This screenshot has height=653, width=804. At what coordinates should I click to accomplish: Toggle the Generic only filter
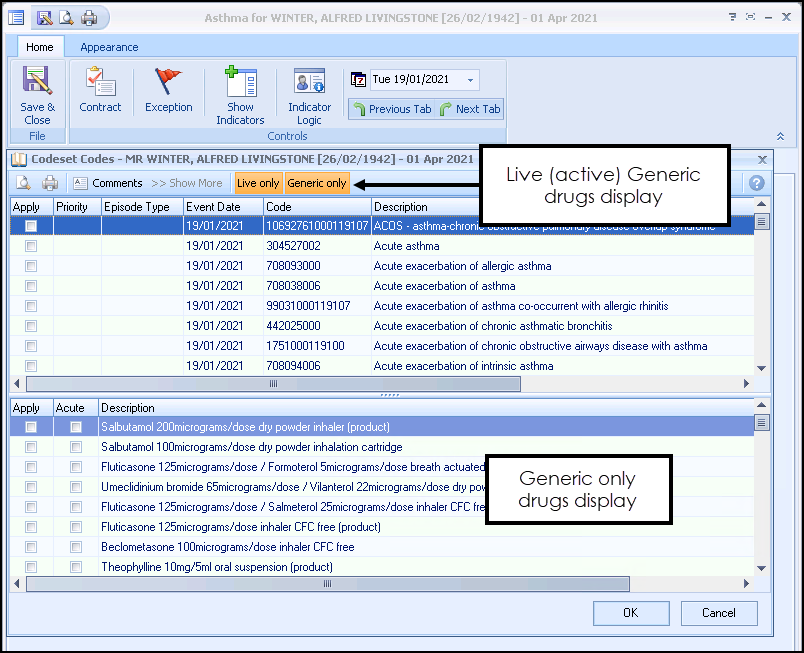coord(317,183)
